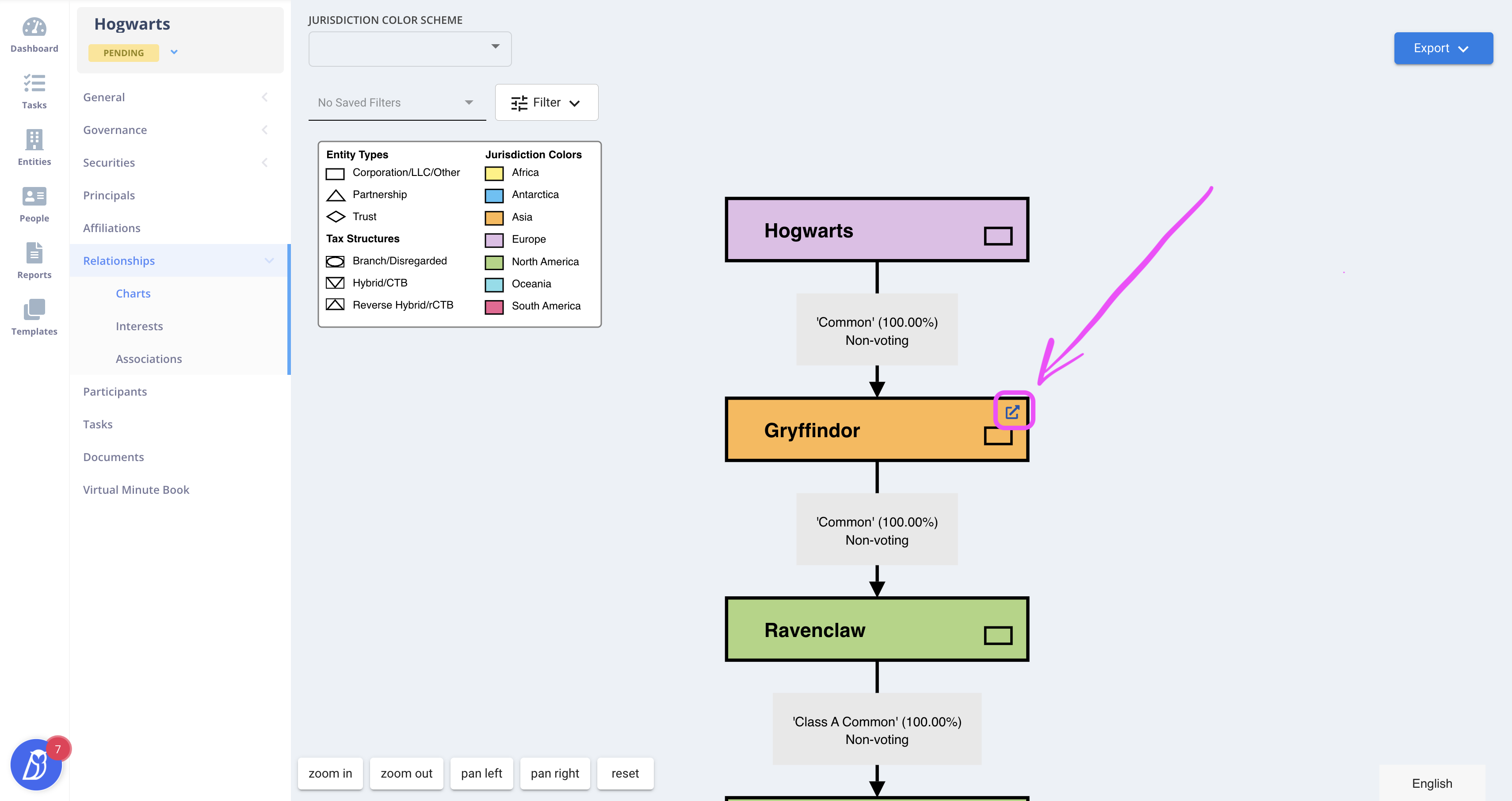Click the zoom out button
1512x801 pixels.
click(x=406, y=774)
